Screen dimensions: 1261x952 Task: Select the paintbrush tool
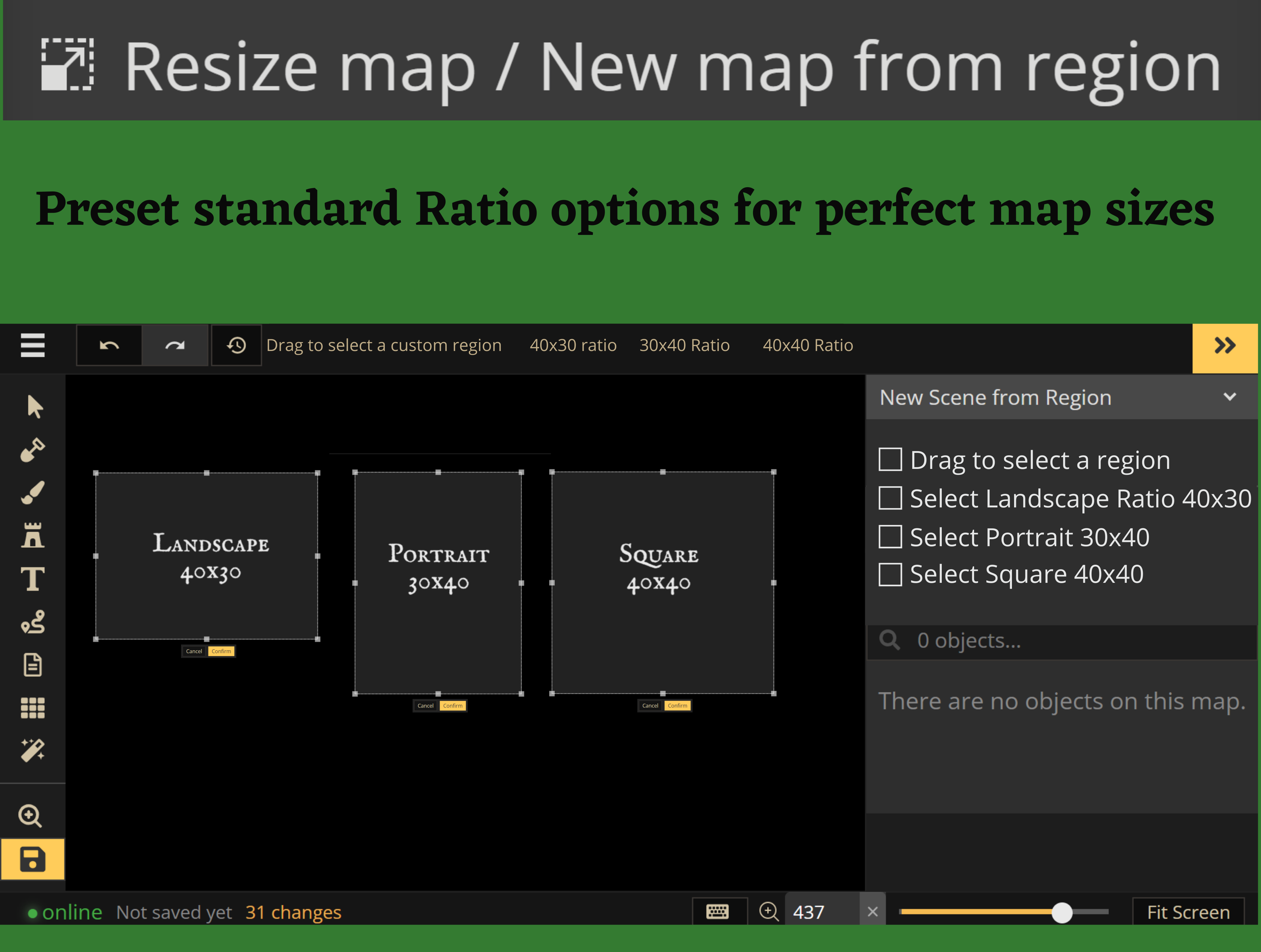pos(33,493)
